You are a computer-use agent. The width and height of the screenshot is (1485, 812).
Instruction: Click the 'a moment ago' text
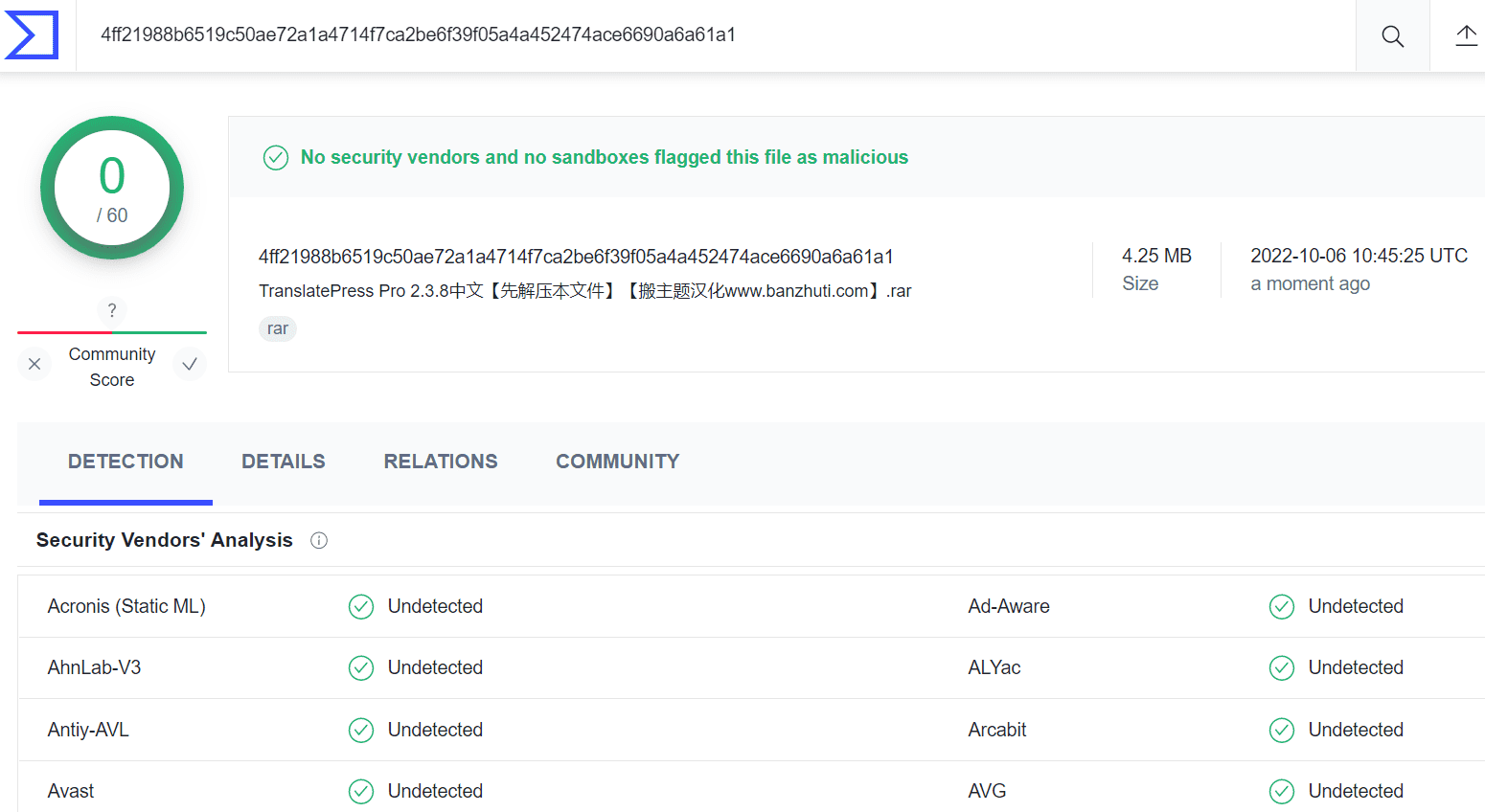[x=1310, y=283]
